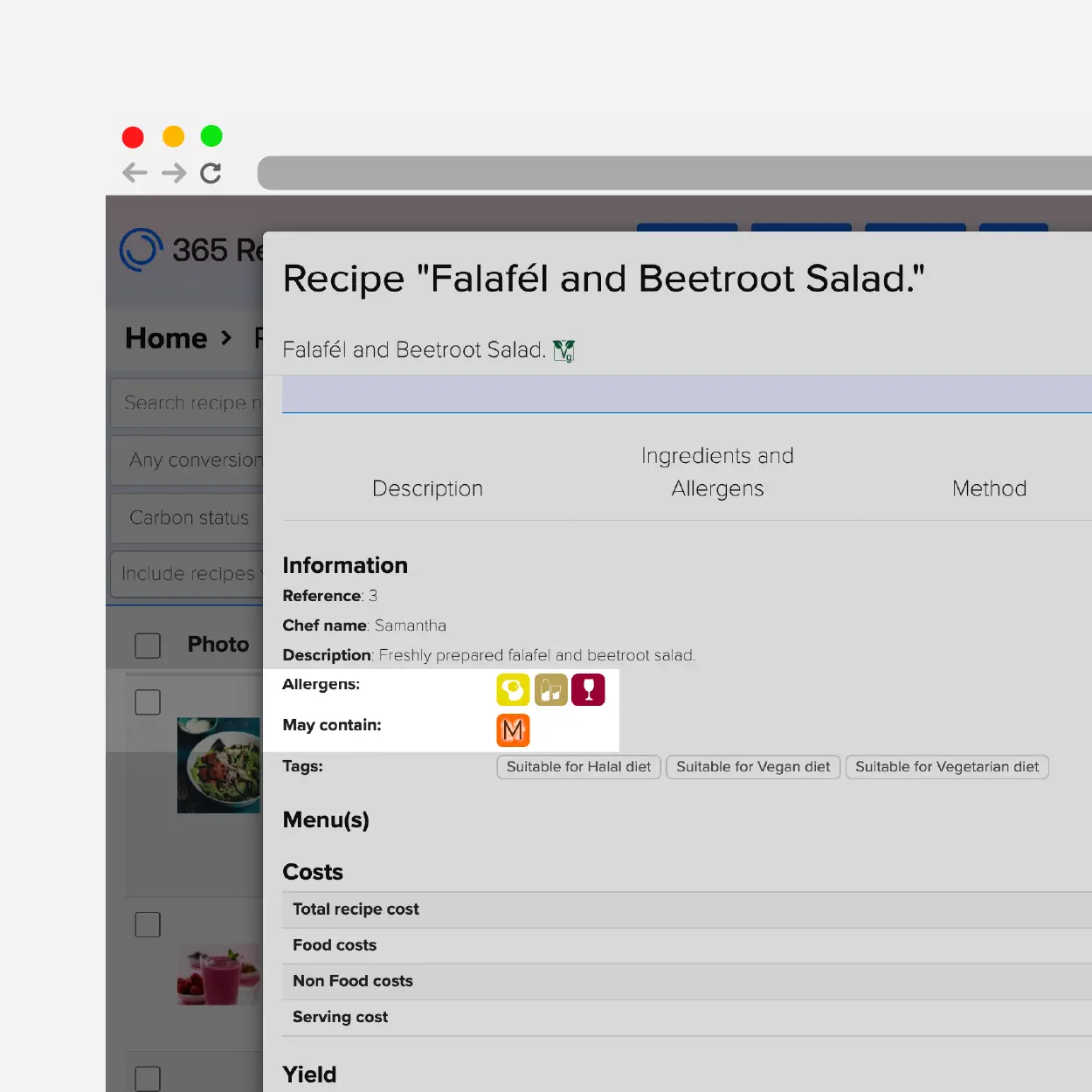1092x1092 pixels.
Task: Go to Home breadcrumb link
Action: coord(166,338)
